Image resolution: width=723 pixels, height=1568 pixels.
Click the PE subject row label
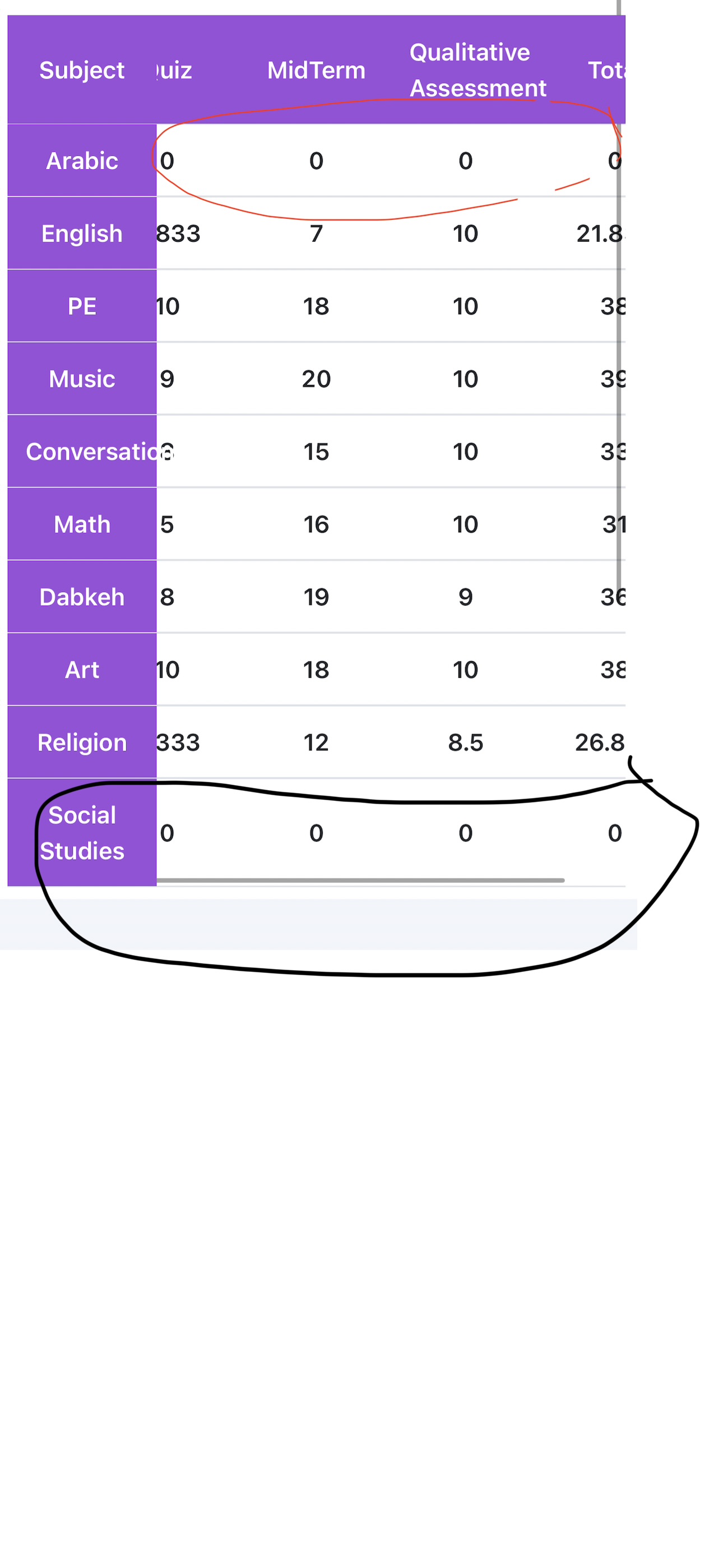82,306
